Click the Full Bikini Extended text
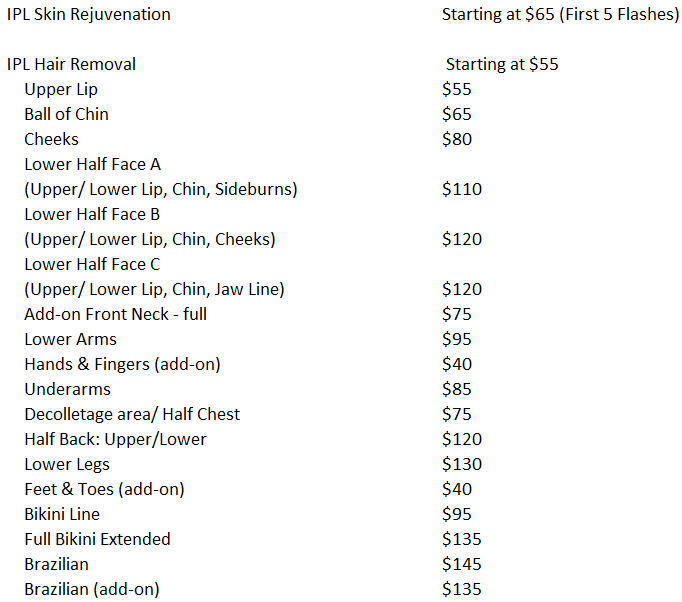The image size is (682, 602). coord(97,539)
